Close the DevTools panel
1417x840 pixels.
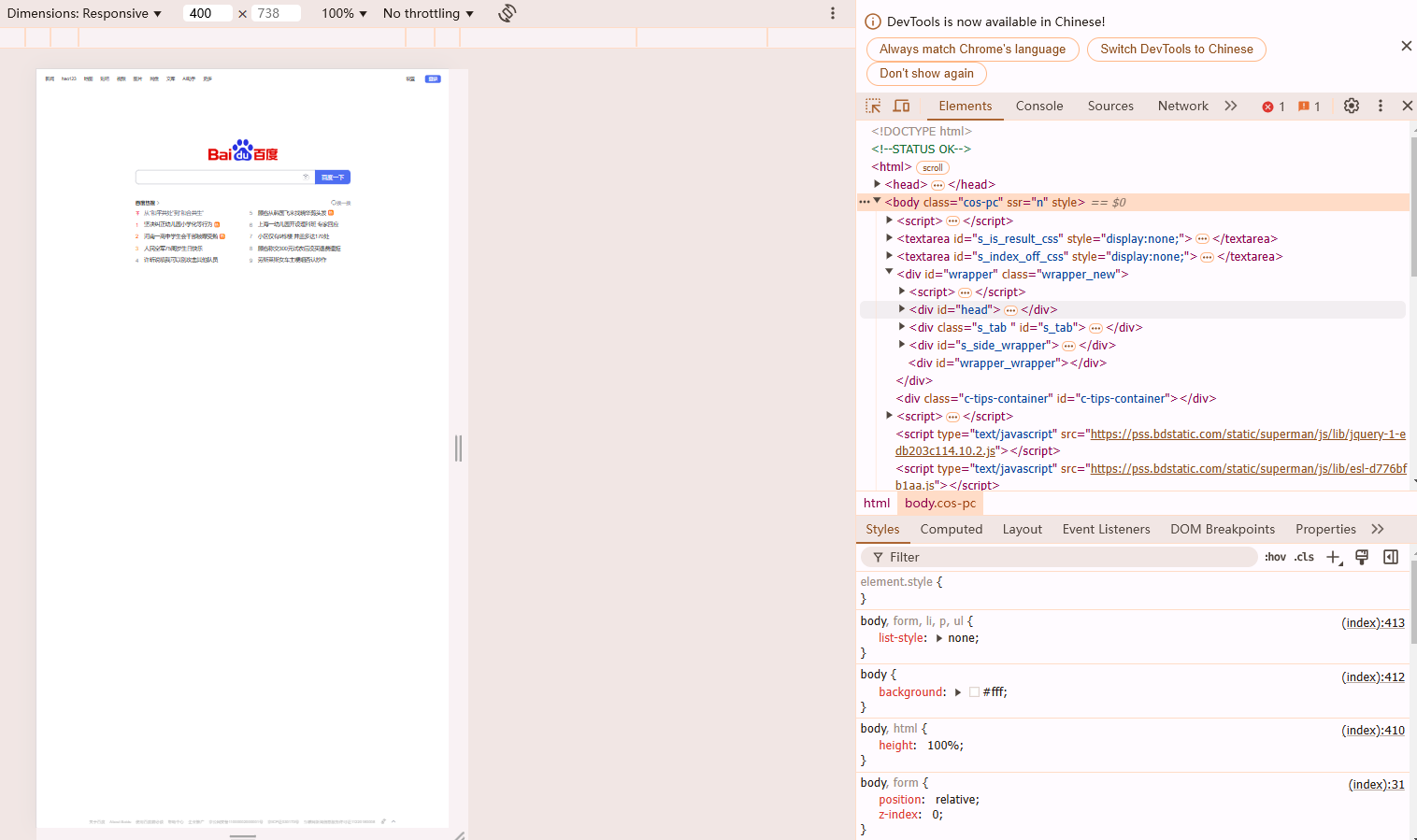(1407, 106)
